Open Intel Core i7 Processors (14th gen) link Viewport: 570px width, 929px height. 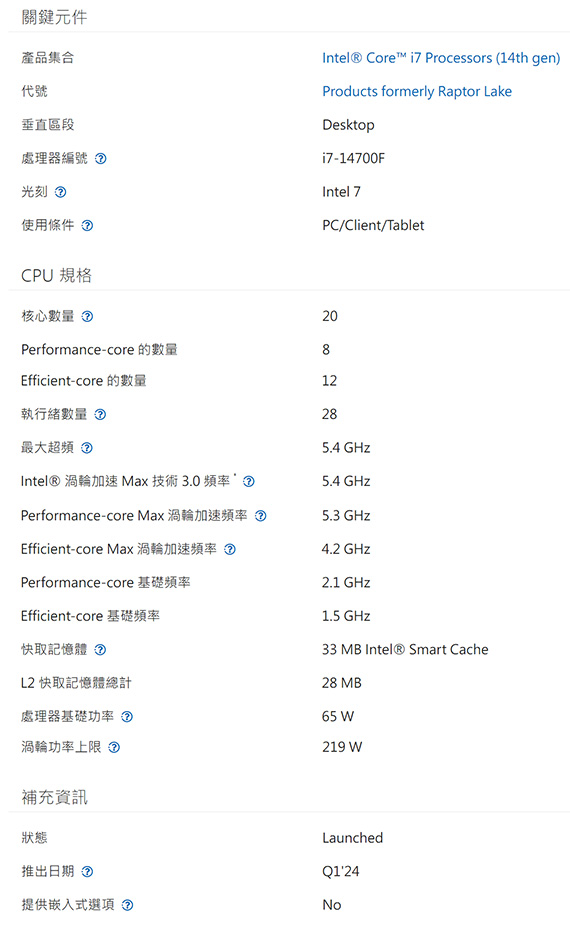coord(441,58)
